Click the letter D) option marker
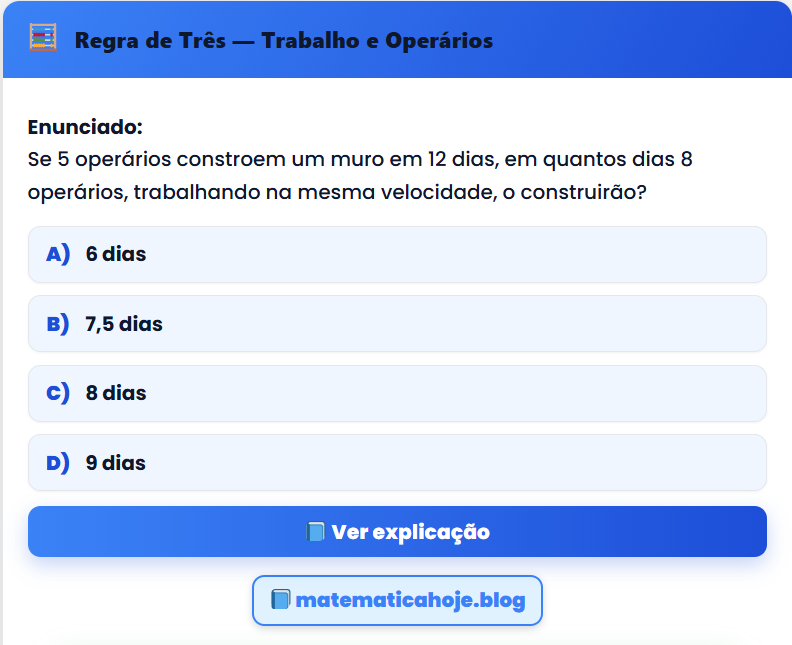The image size is (792, 645). click(58, 463)
